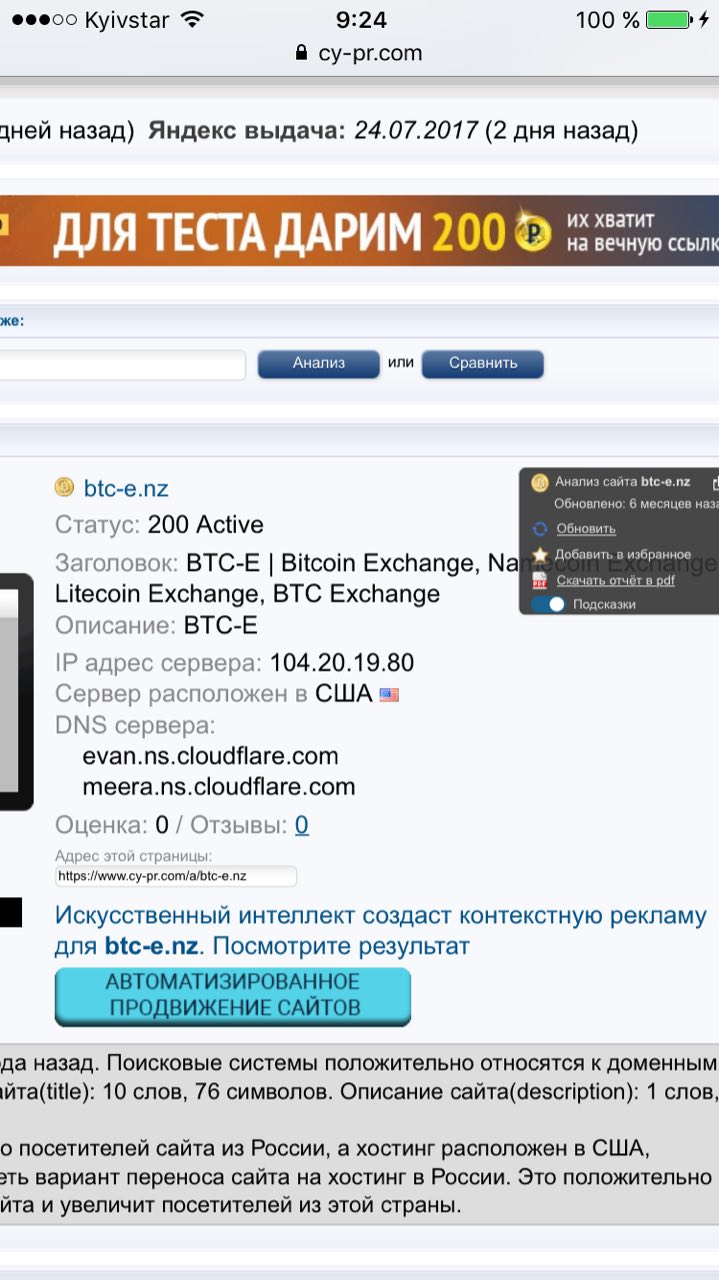Open the btc-e.nz site link
Viewport: 719px width, 1280px height.
(126, 489)
